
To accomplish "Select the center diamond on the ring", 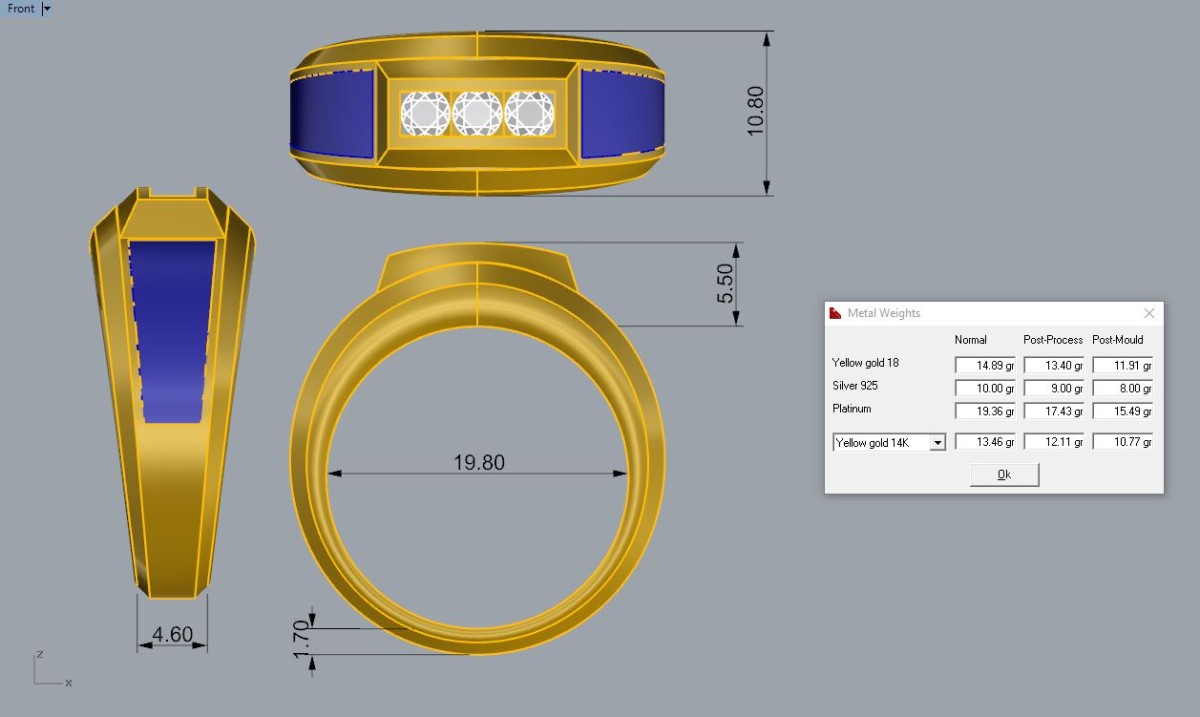I will [477, 113].
